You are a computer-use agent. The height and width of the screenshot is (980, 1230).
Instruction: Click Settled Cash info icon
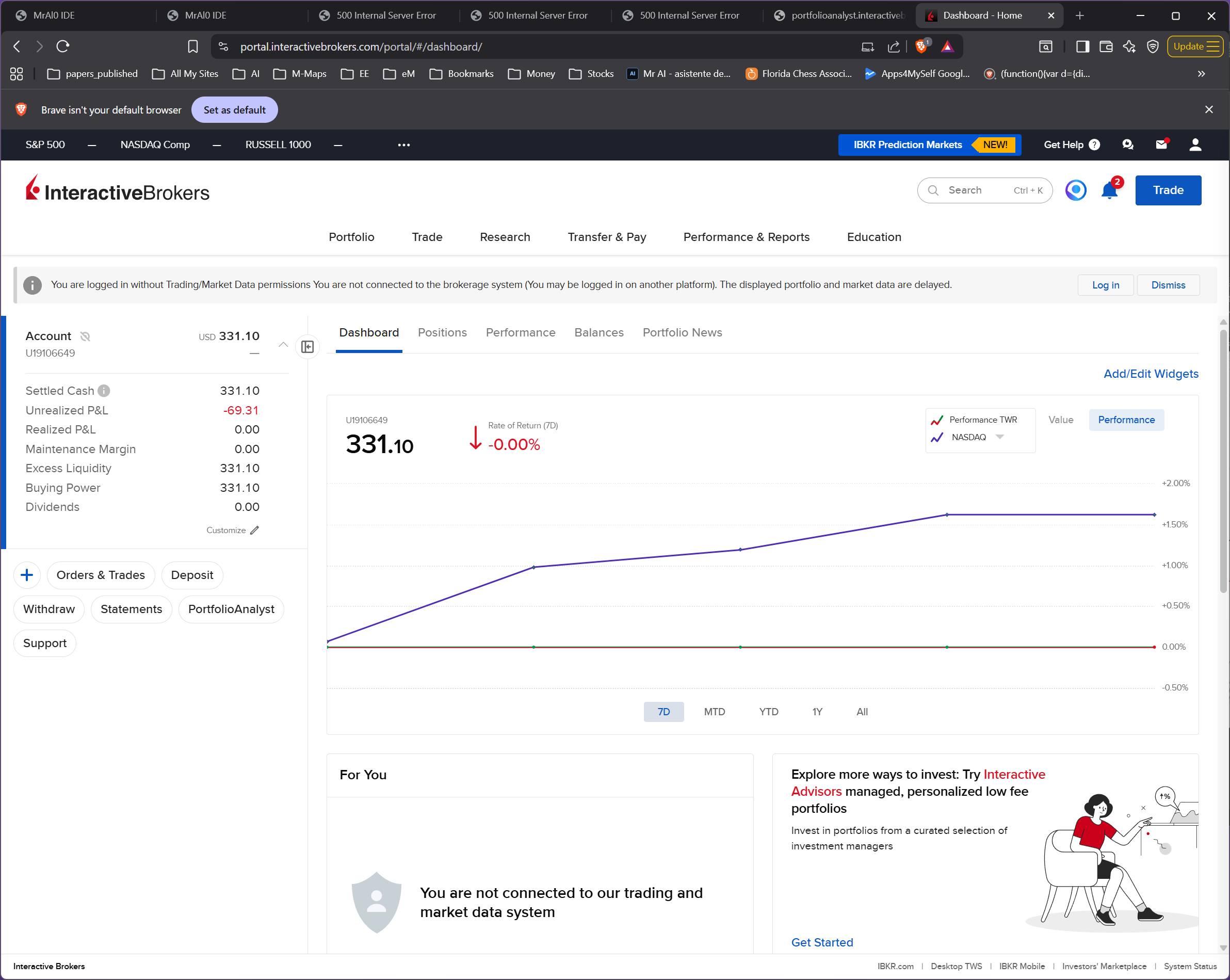point(104,391)
